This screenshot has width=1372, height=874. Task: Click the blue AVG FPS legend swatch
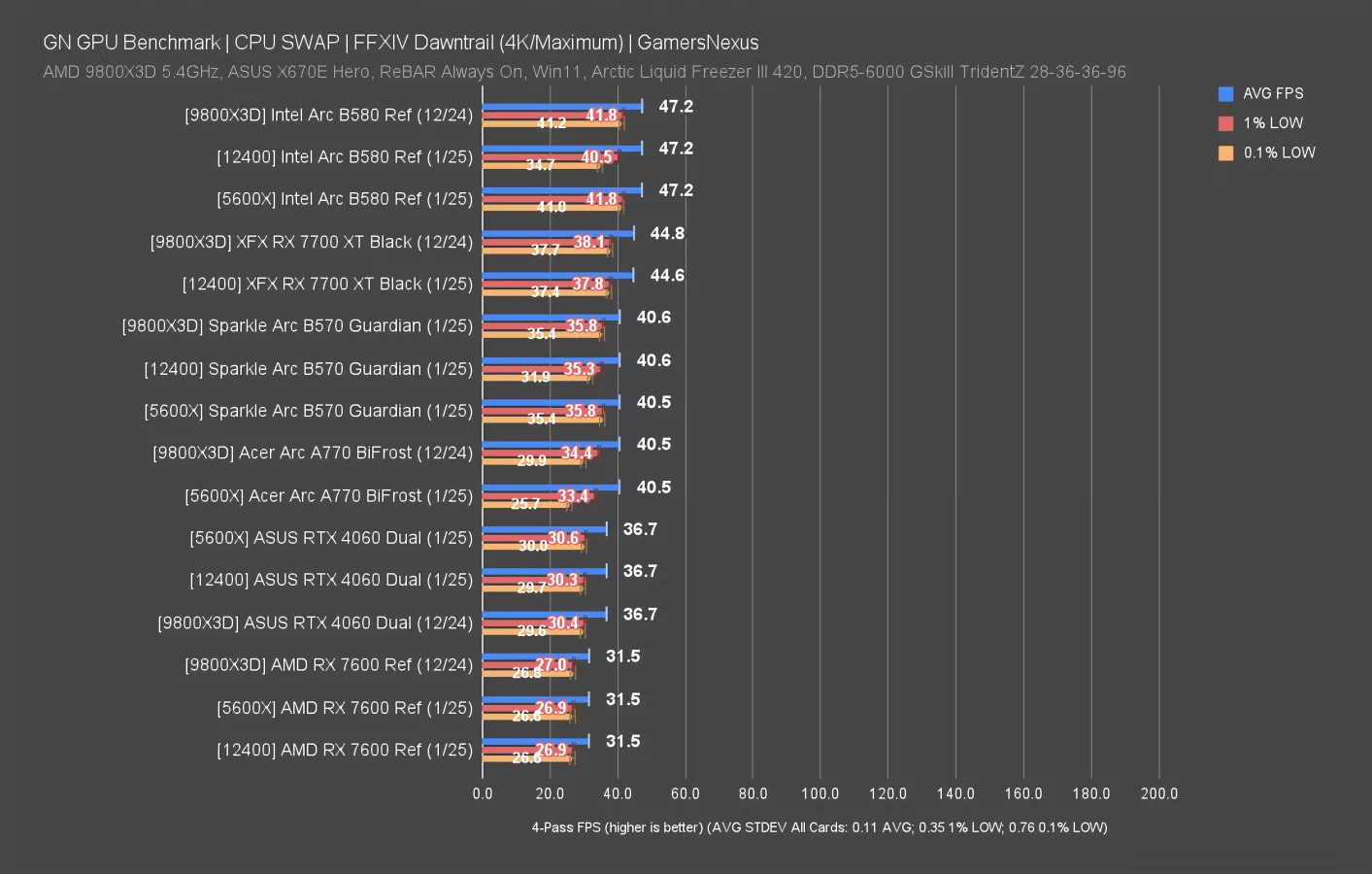(1225, 94)
